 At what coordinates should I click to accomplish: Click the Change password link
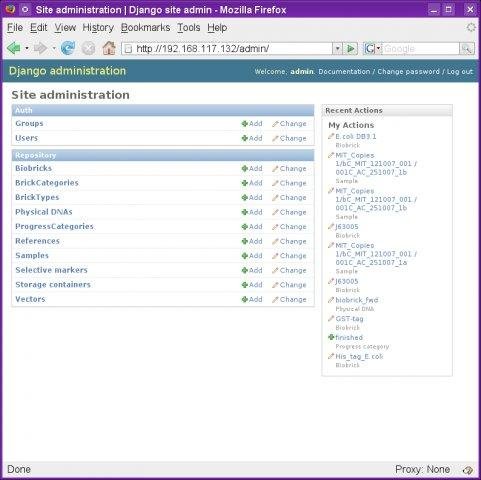(408, 72)
